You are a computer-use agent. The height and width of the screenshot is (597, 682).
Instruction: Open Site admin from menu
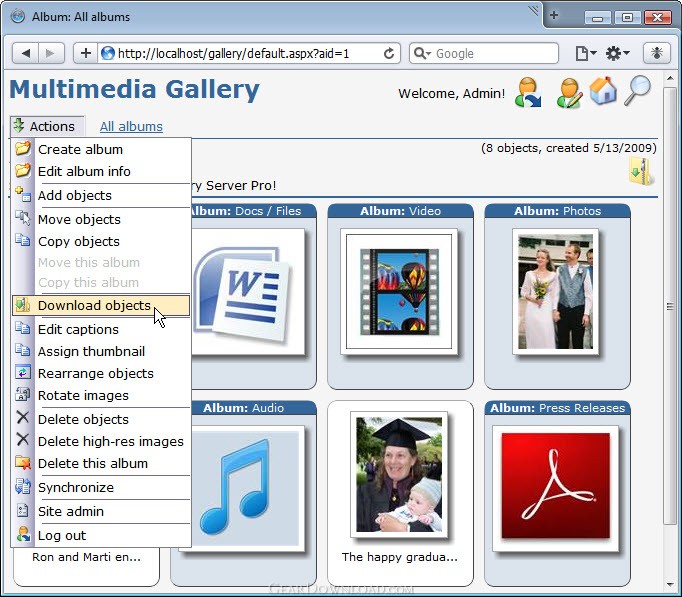(x=101, y=511)
